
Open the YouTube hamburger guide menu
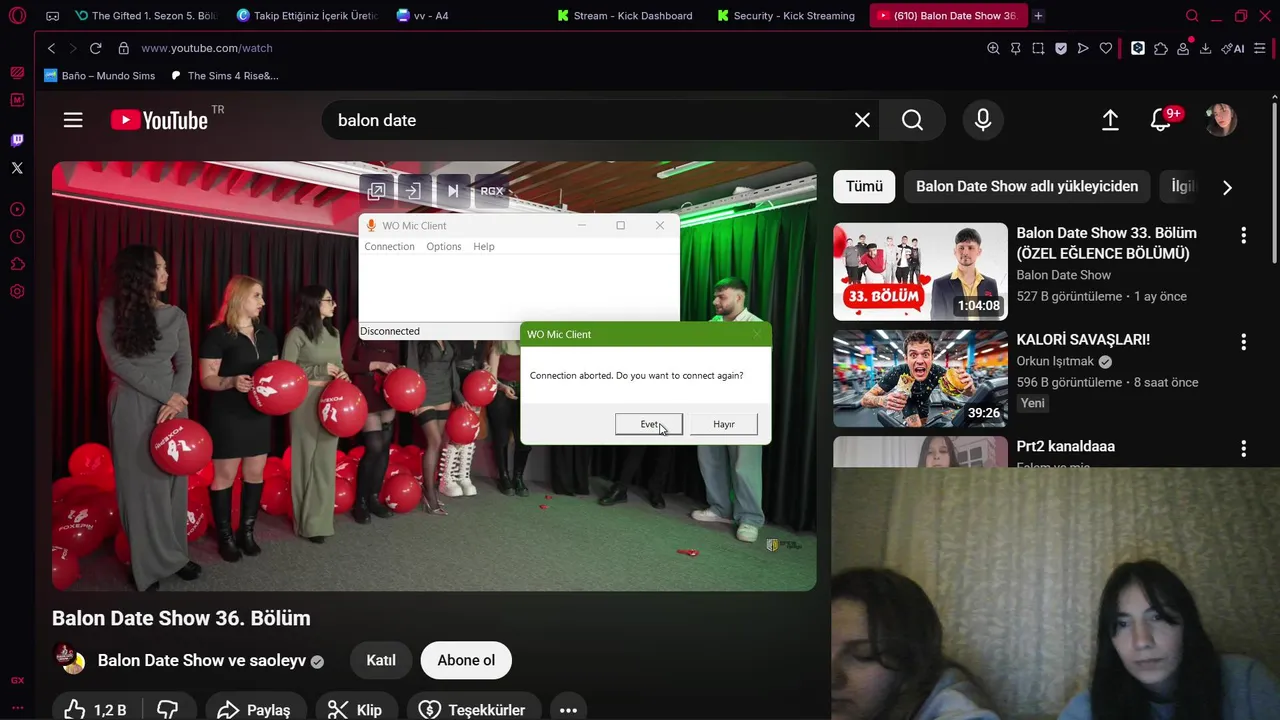point(73,120)
